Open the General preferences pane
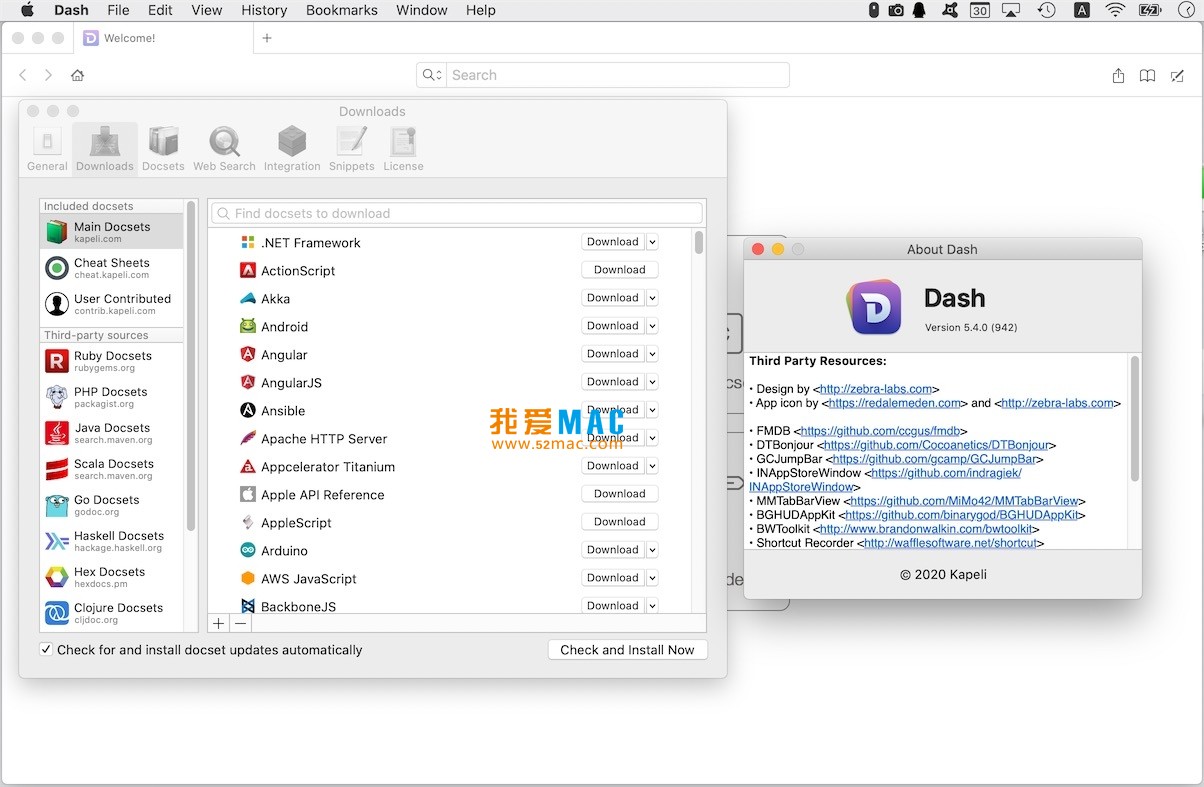 coord(47,148)
